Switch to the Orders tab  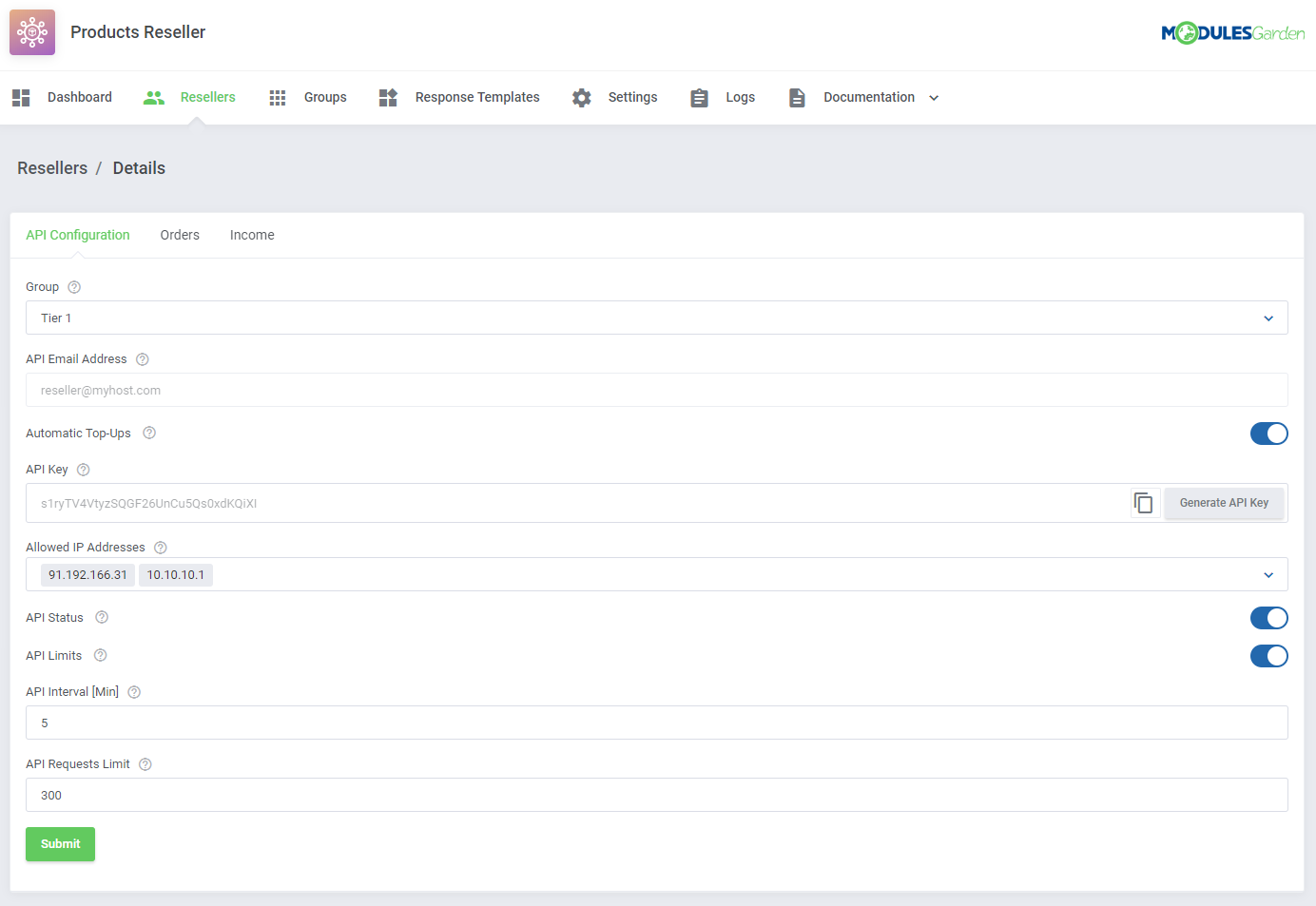click(180, 234)
